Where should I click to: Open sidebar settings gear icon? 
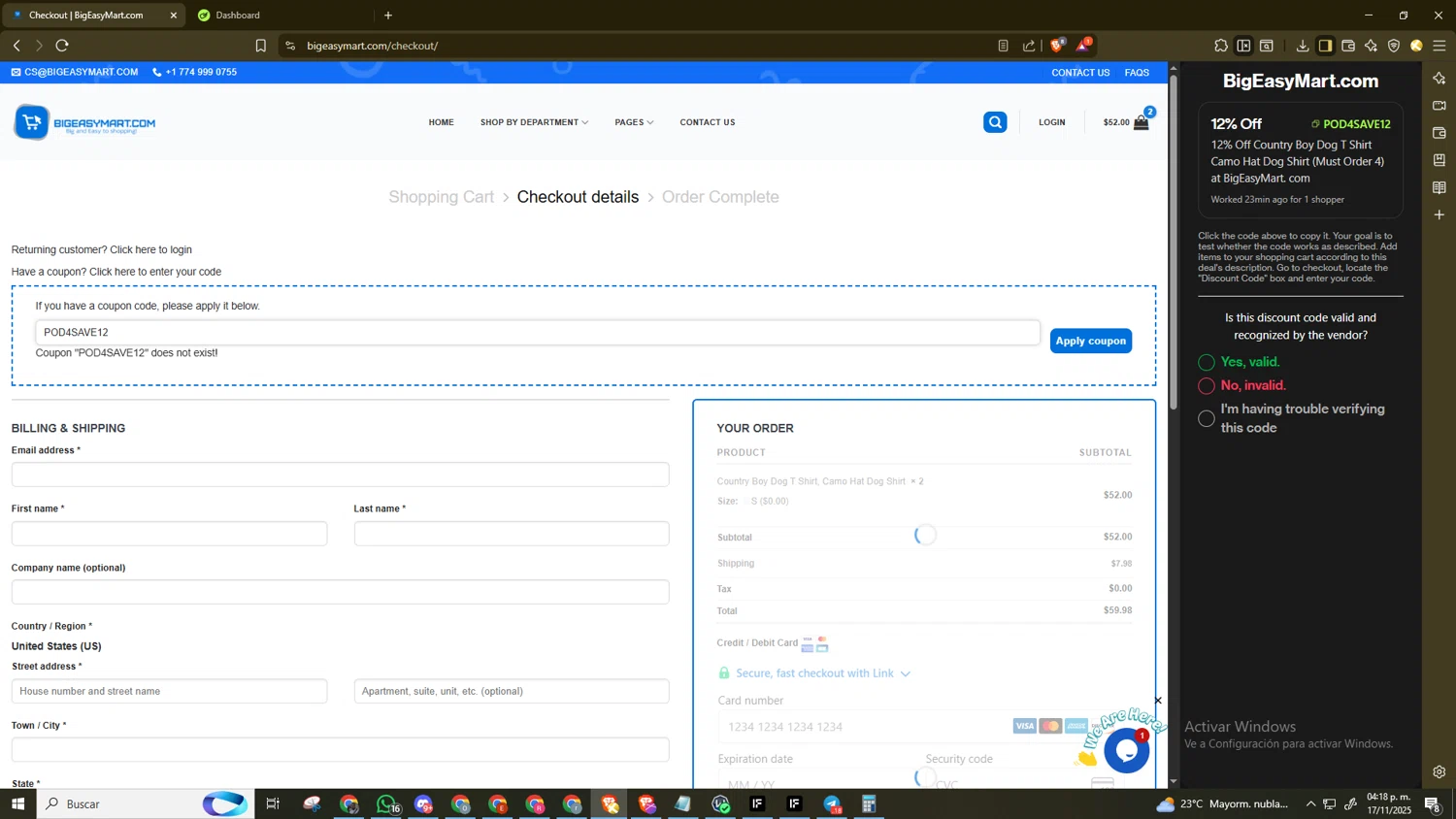point(1439,772)
